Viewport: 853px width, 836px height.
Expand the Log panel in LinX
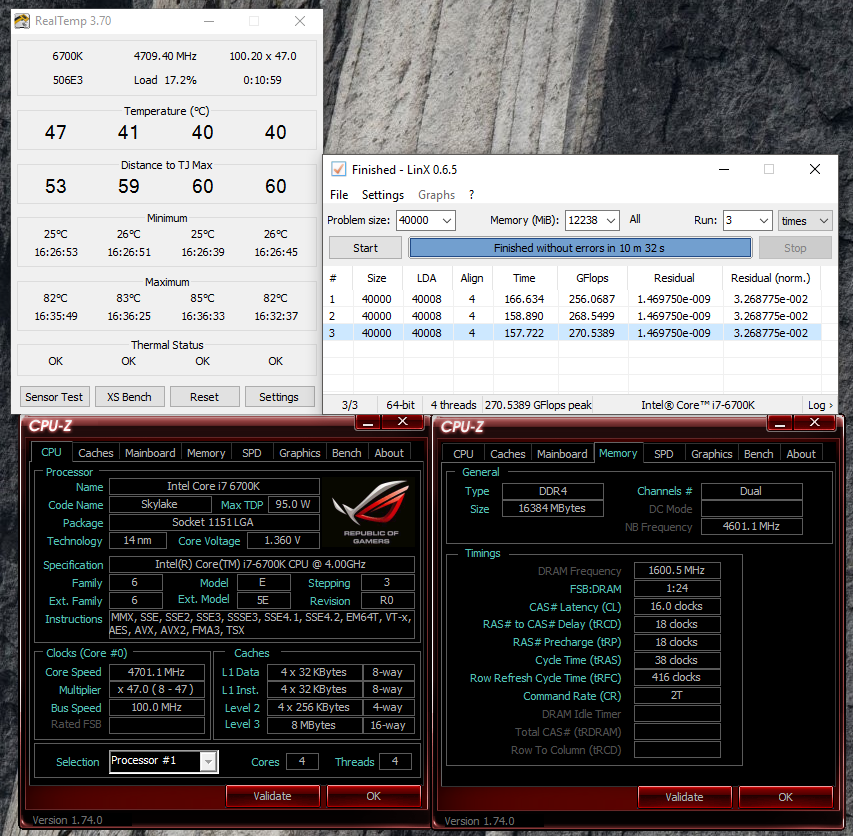pos(820,405)
